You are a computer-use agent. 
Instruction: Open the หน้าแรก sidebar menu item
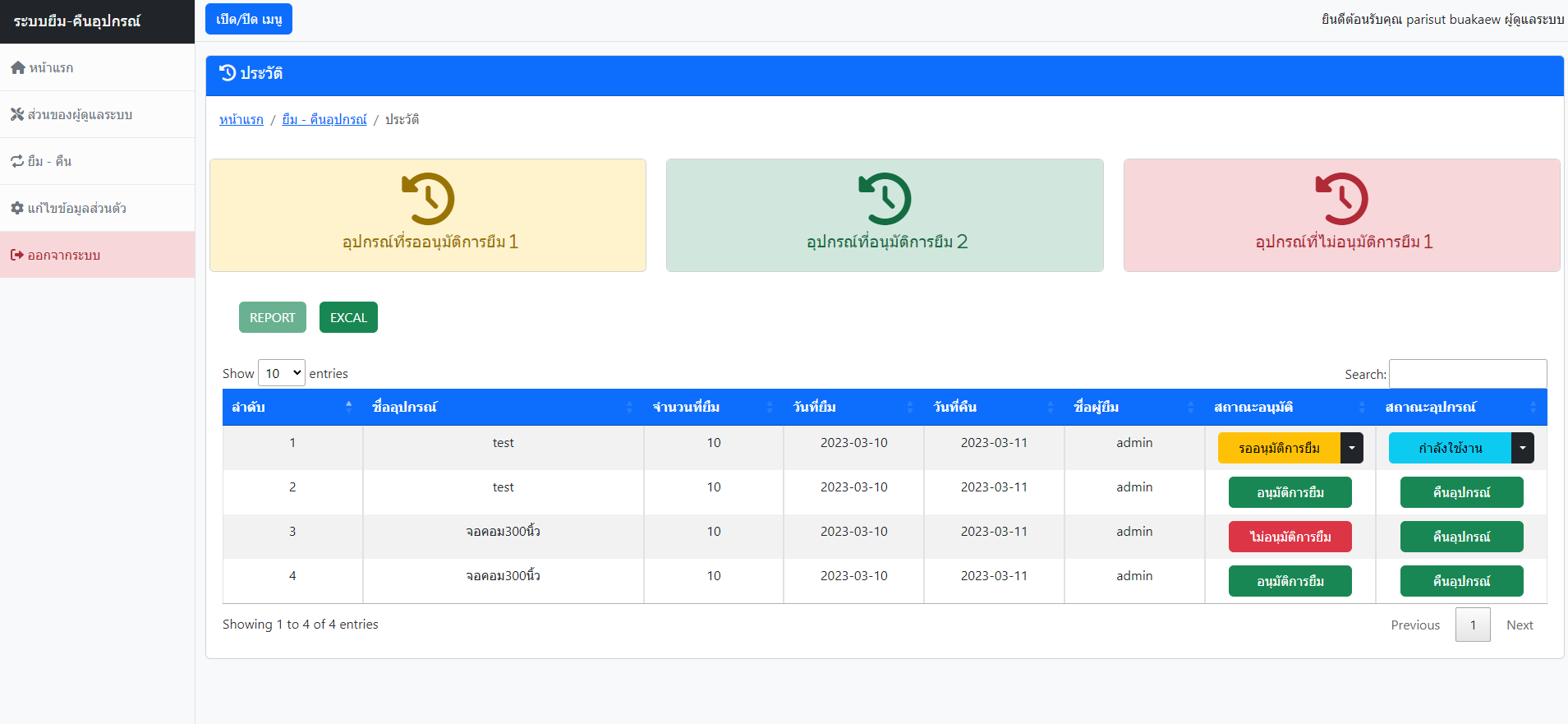click(97, 67)
